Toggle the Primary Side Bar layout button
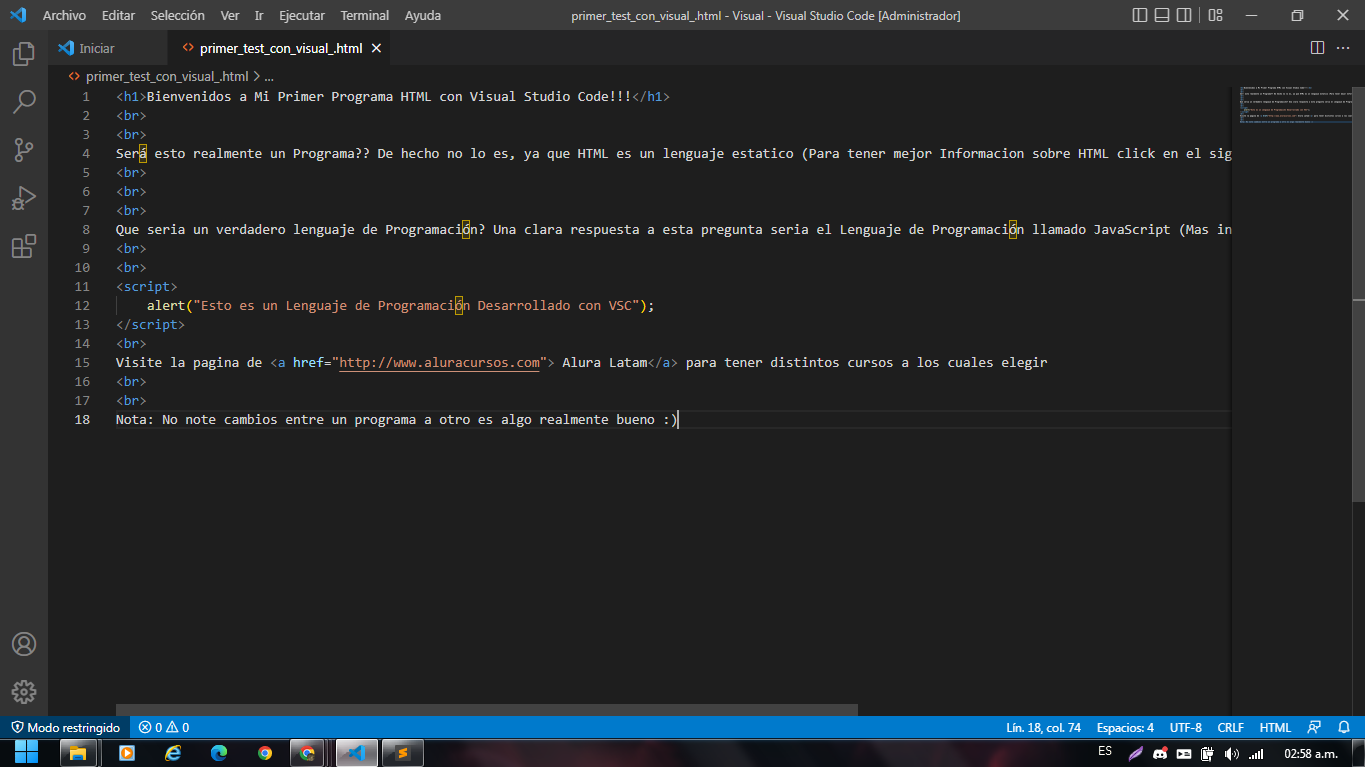This screenshot has width=1365, height=767. tap(1140, 15)
